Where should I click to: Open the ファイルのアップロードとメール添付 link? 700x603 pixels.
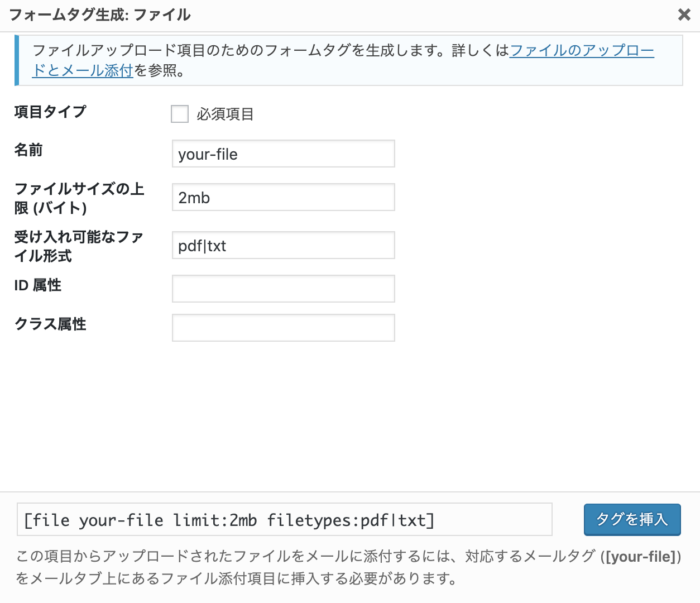[x=581, y=49]
